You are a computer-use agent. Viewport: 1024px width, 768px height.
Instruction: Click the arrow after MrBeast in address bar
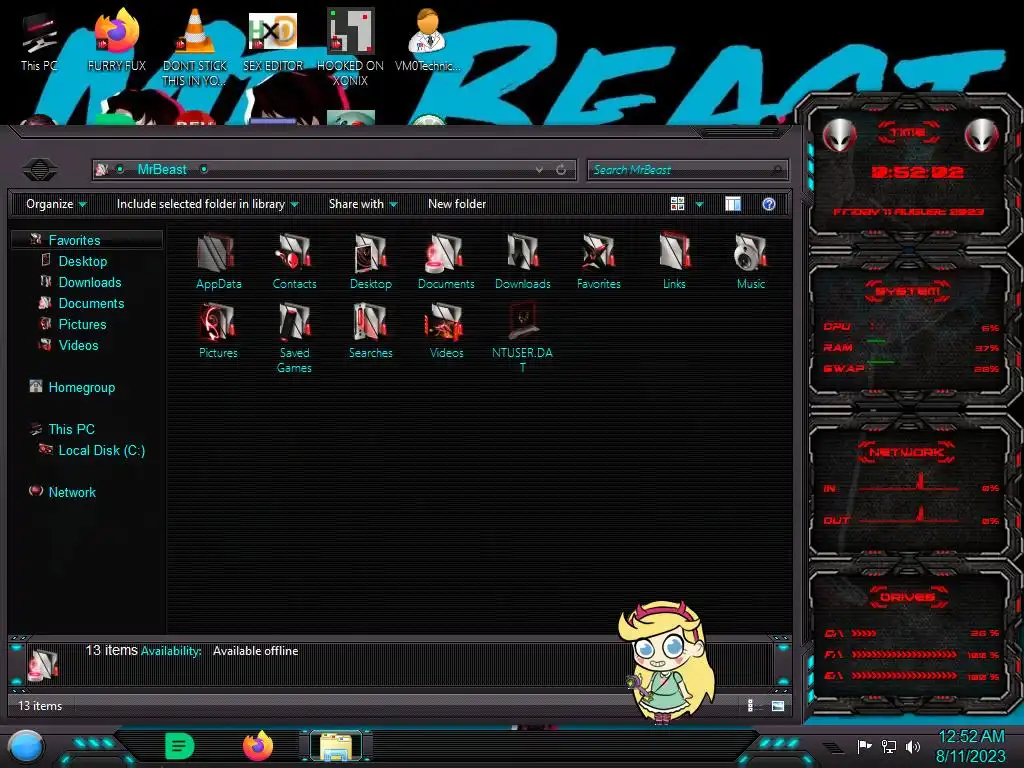[204, 170]
